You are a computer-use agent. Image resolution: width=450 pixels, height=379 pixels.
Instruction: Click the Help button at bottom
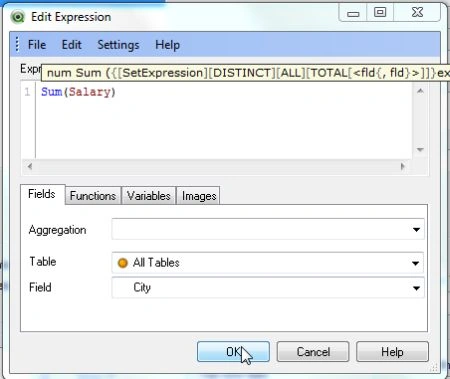point(392,352)
